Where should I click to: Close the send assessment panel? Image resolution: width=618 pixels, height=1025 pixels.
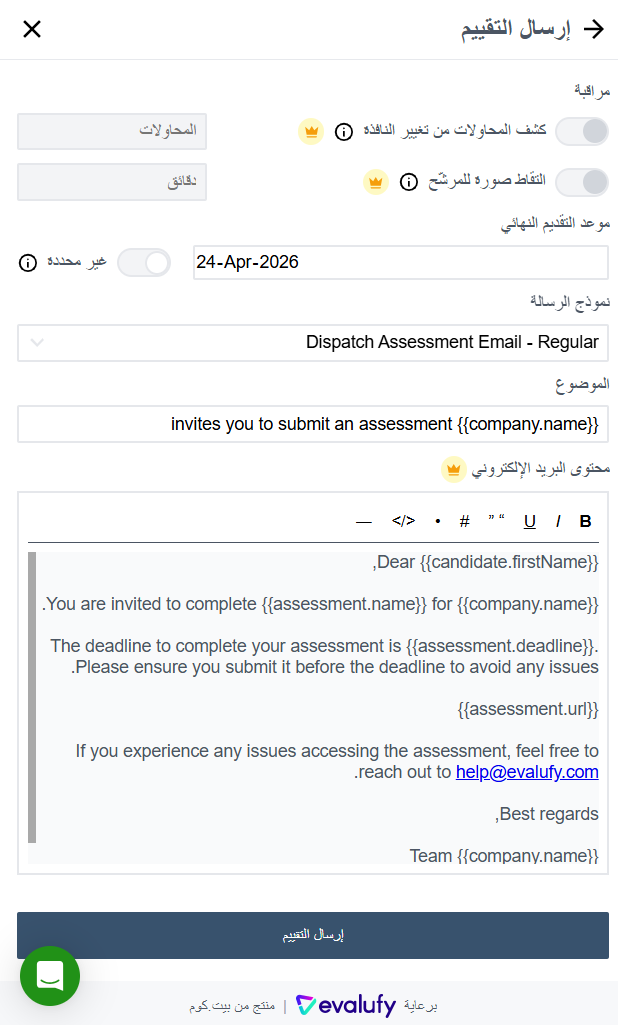(32, 29)
